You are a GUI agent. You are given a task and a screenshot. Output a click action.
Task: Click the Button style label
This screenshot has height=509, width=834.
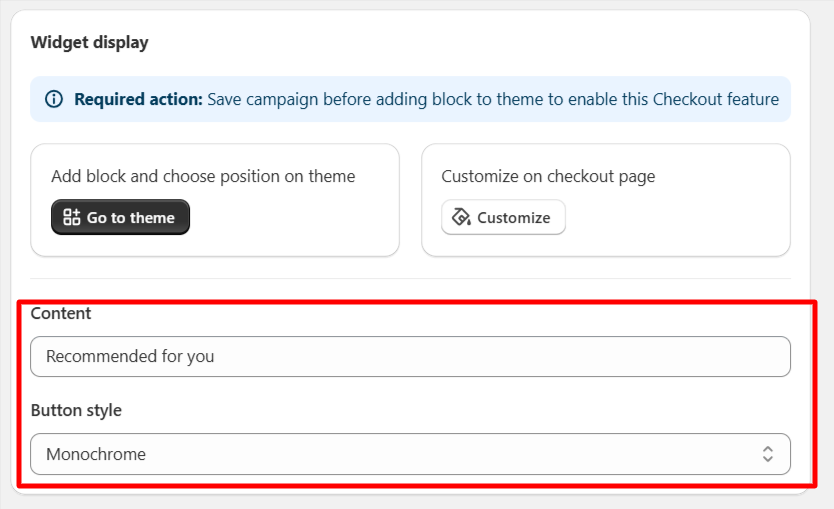tap(76, 410)
